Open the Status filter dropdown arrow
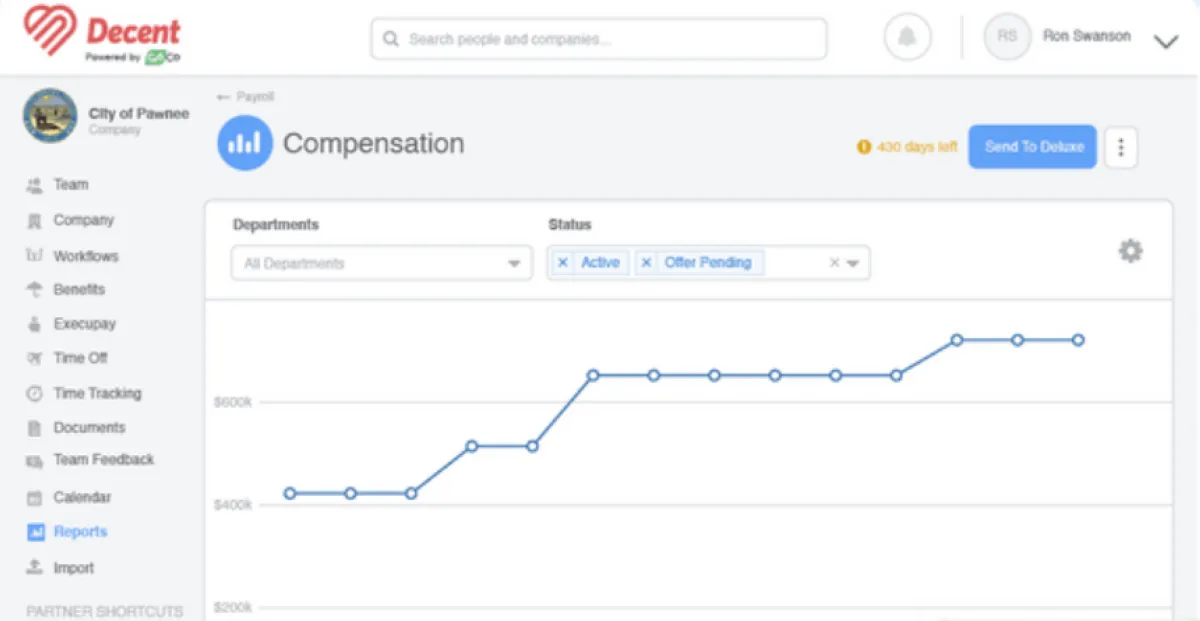This screenshot has width=1200, height=621. pos(853,264)
